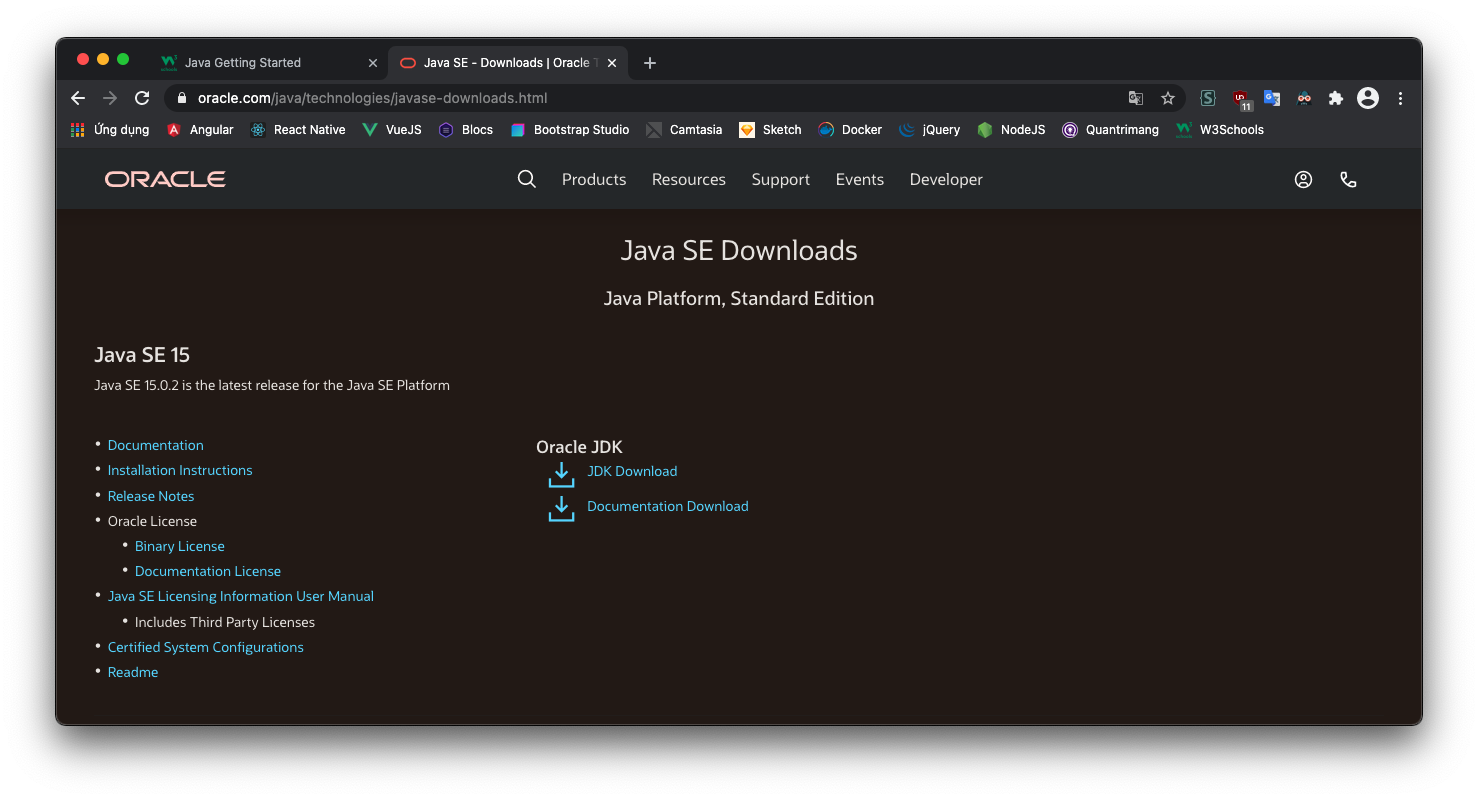This screenshot has width=1478, height=799.
Task: Open the Quantrimang bookmark
Action: coord(1110,130)
